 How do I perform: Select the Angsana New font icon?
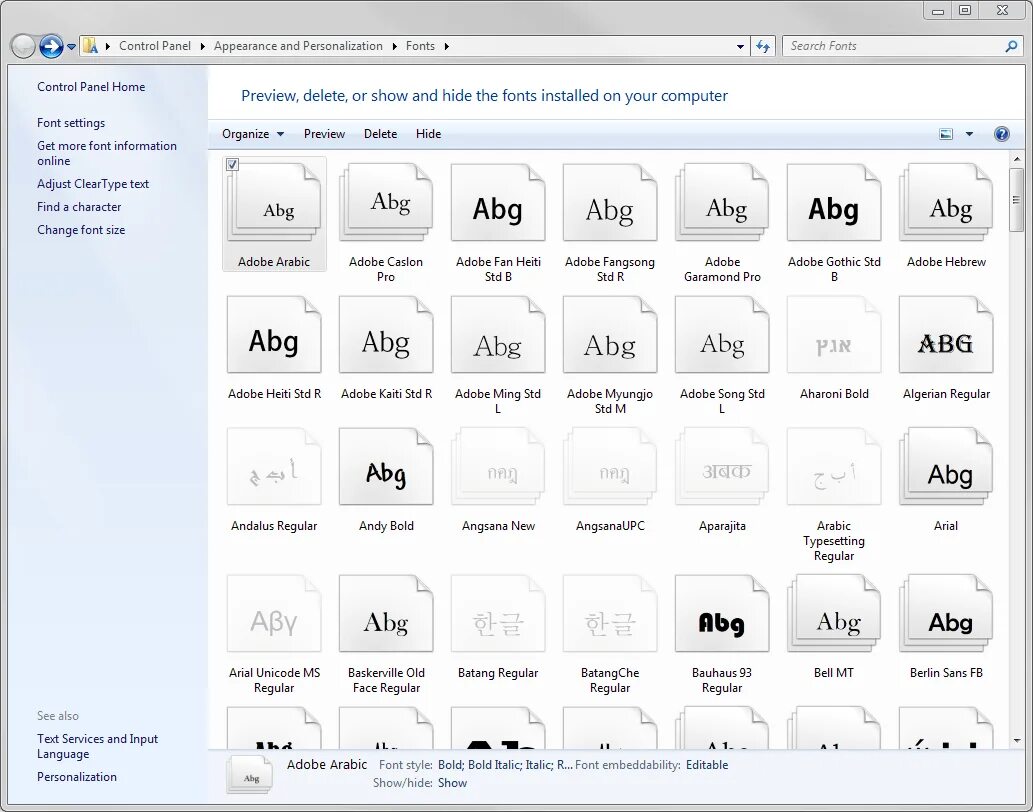[x=498, y=466]
